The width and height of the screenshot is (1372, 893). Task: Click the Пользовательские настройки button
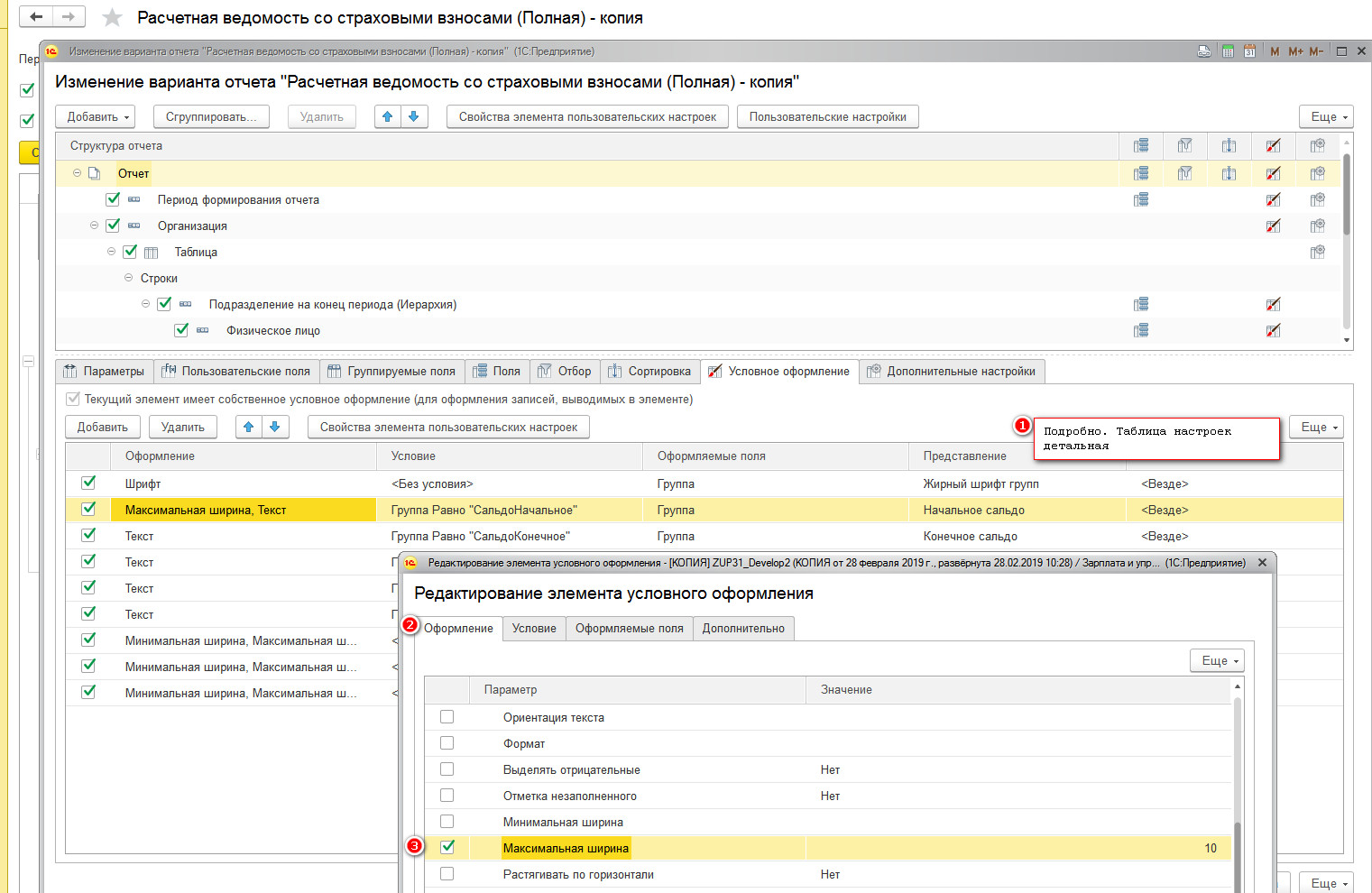click(828, 116)
